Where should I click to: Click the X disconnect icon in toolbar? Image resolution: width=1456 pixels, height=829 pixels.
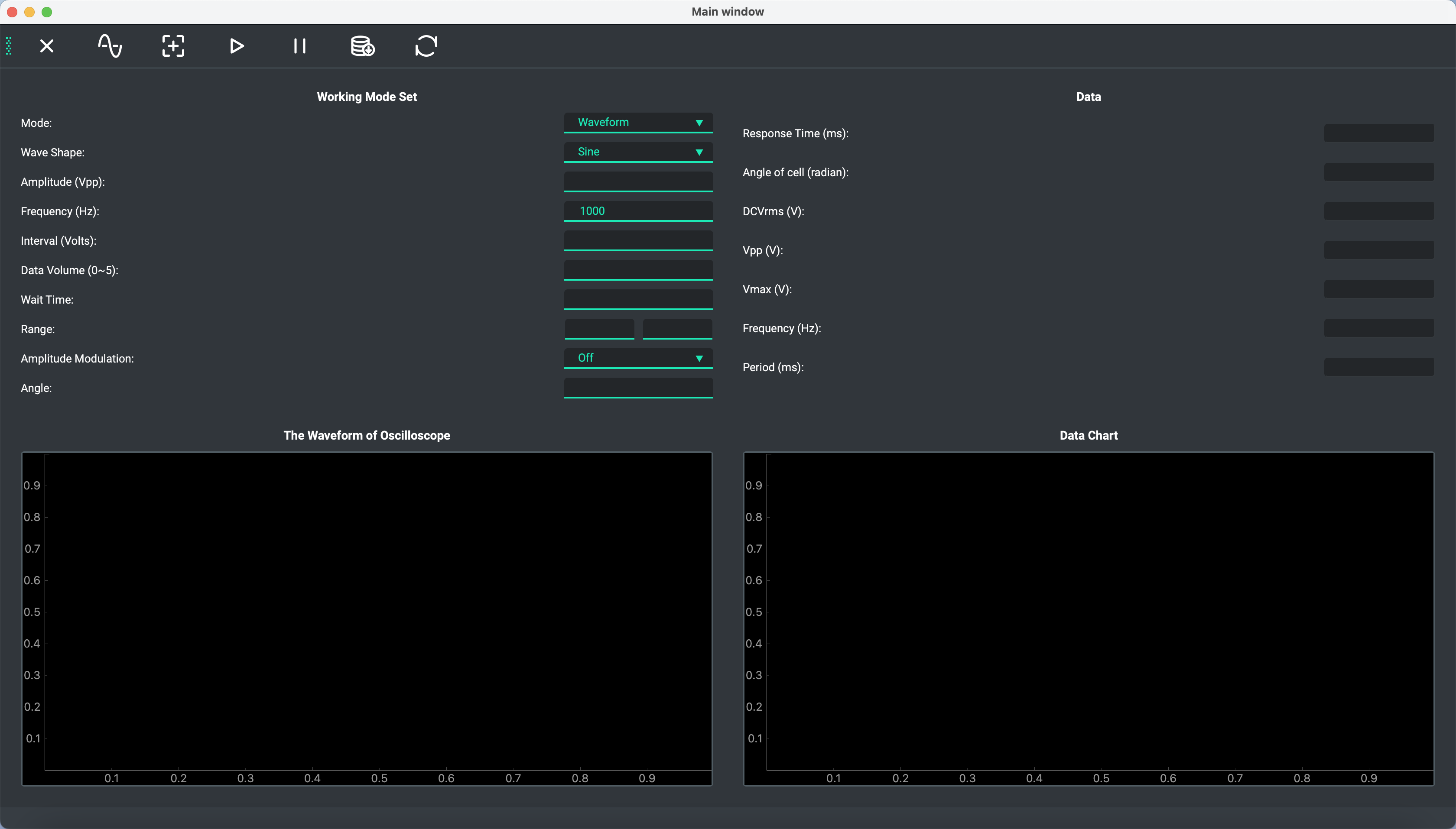47,46
